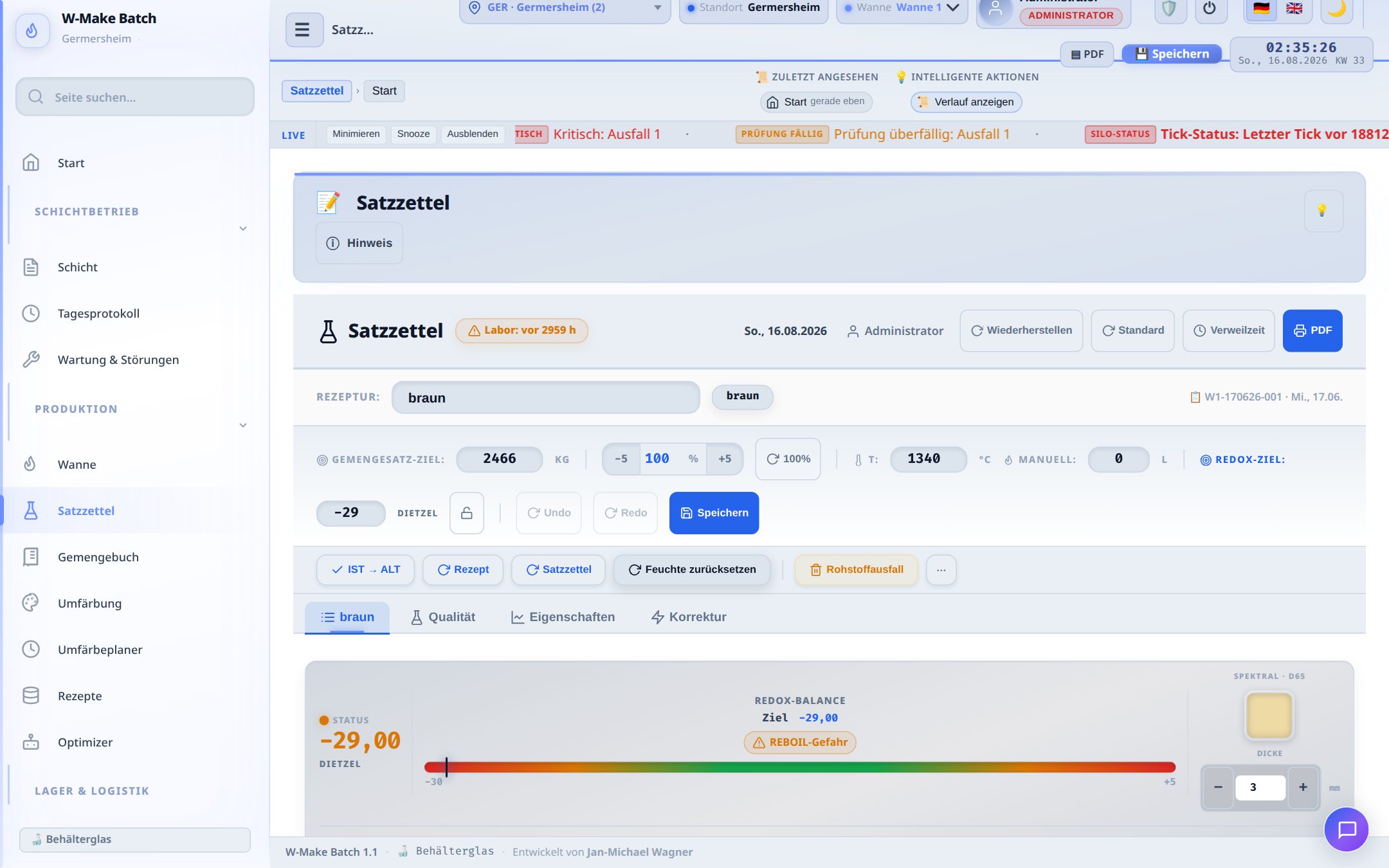Click the Seite suchen search field
Screen dimensions: 1389x868
coord(135,97)
